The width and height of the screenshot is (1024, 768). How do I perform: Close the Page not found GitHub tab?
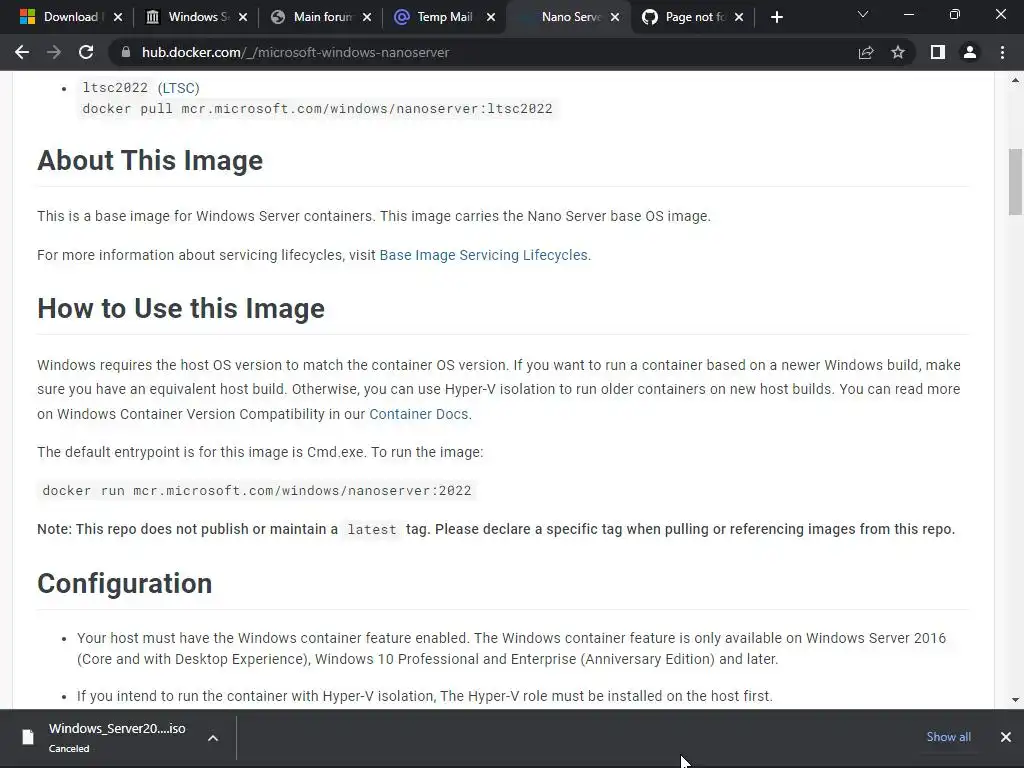(x=739, y=17)
